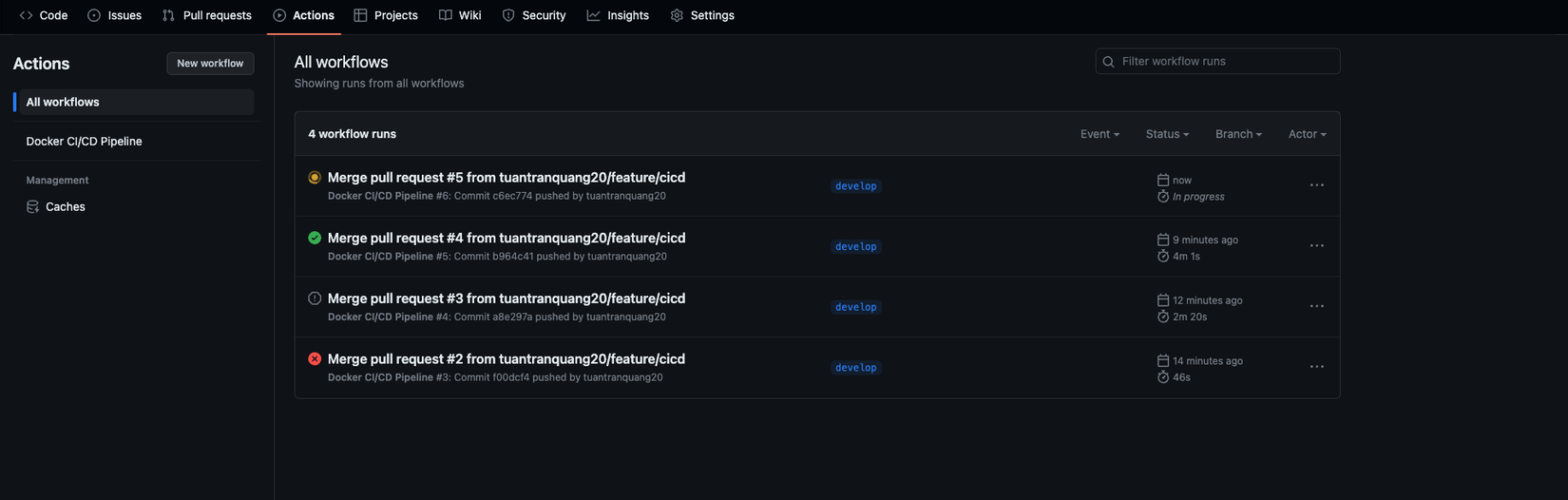This screenshot has height=500, width=1568.
Task: Open the Wiki tab
Action: (x=460, y=15)
